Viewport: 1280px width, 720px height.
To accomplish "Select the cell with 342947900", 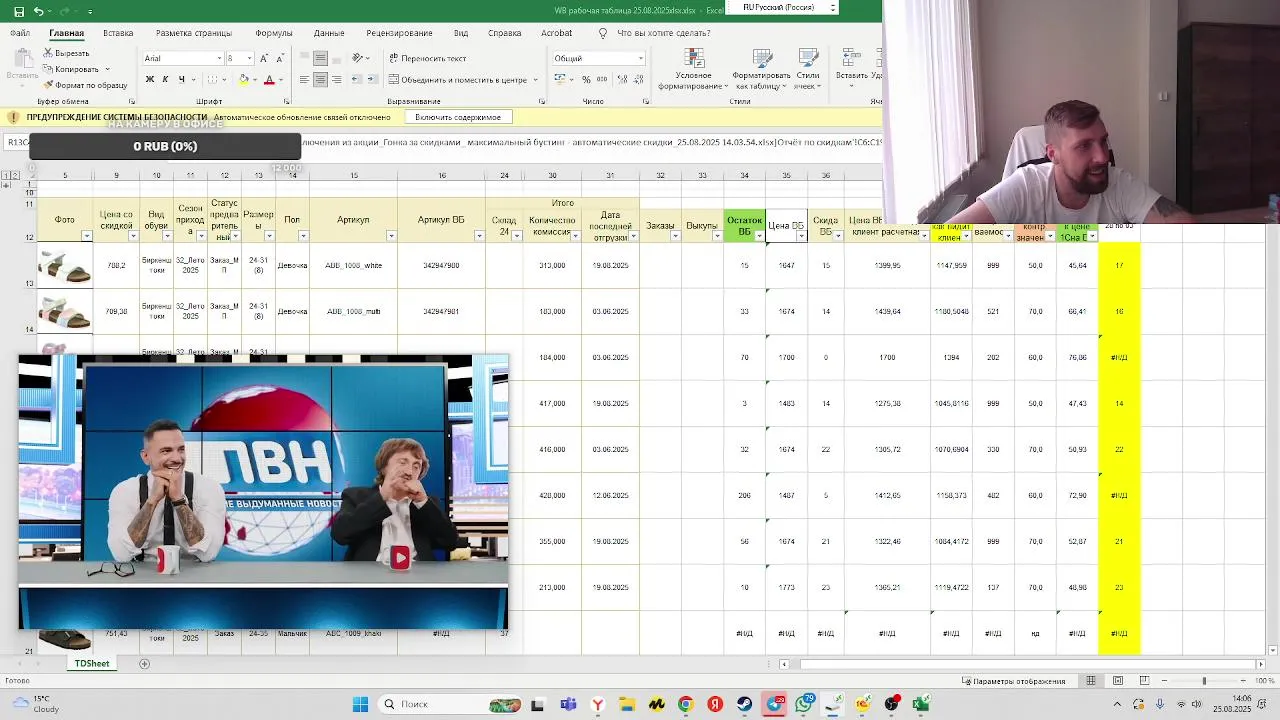I will (441, 265).
